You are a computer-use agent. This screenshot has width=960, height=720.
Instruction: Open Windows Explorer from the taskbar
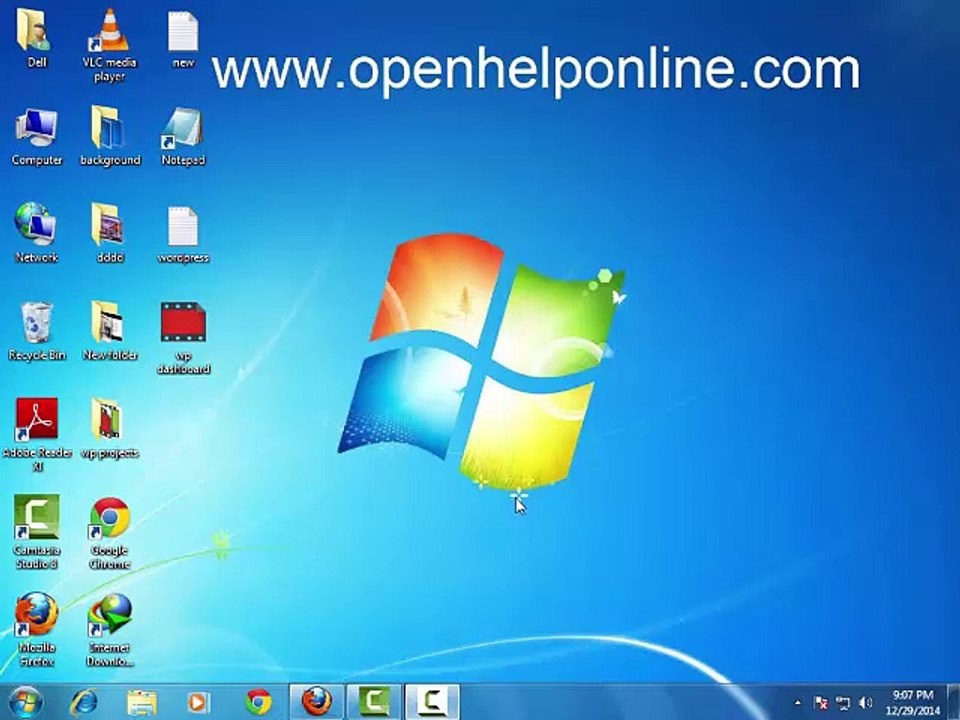(141, 702)
